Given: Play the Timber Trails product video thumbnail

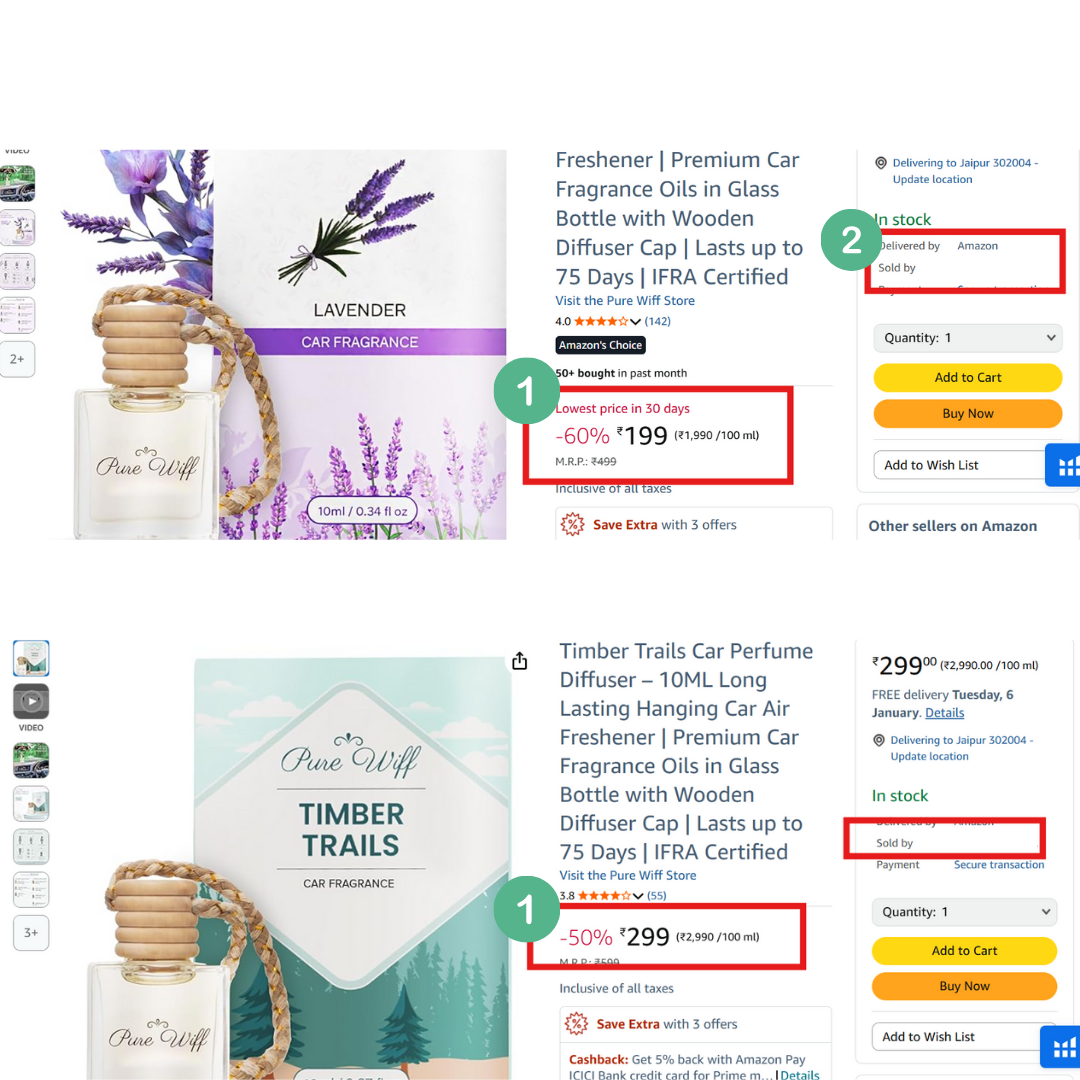Looking at the screenshot, I should [31, 701].
